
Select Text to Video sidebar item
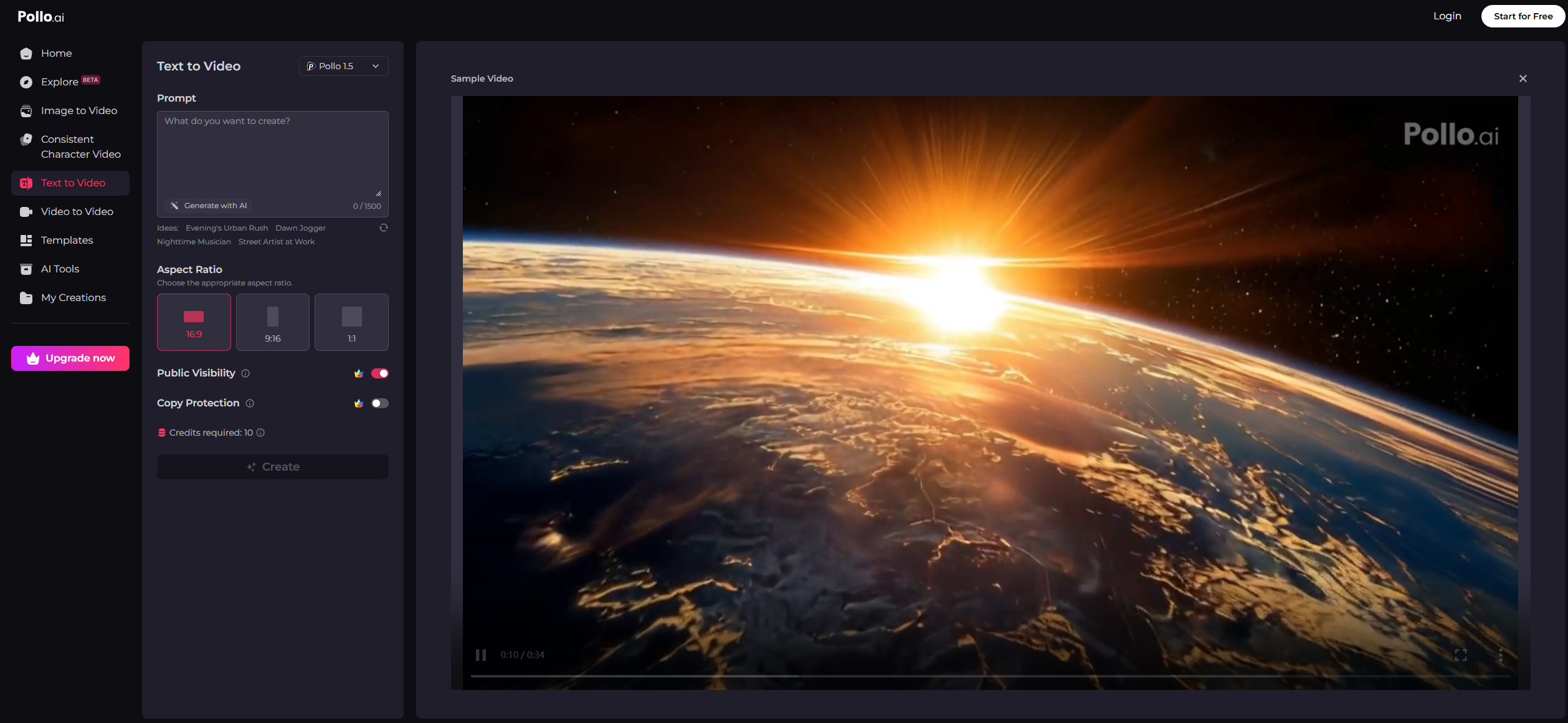(70, 183)
